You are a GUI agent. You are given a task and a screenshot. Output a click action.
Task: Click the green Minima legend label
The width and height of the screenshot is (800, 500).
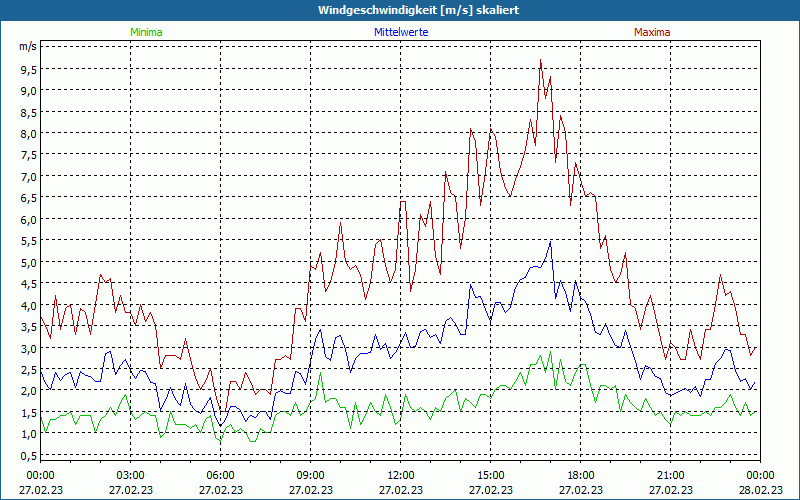point(146,32)
